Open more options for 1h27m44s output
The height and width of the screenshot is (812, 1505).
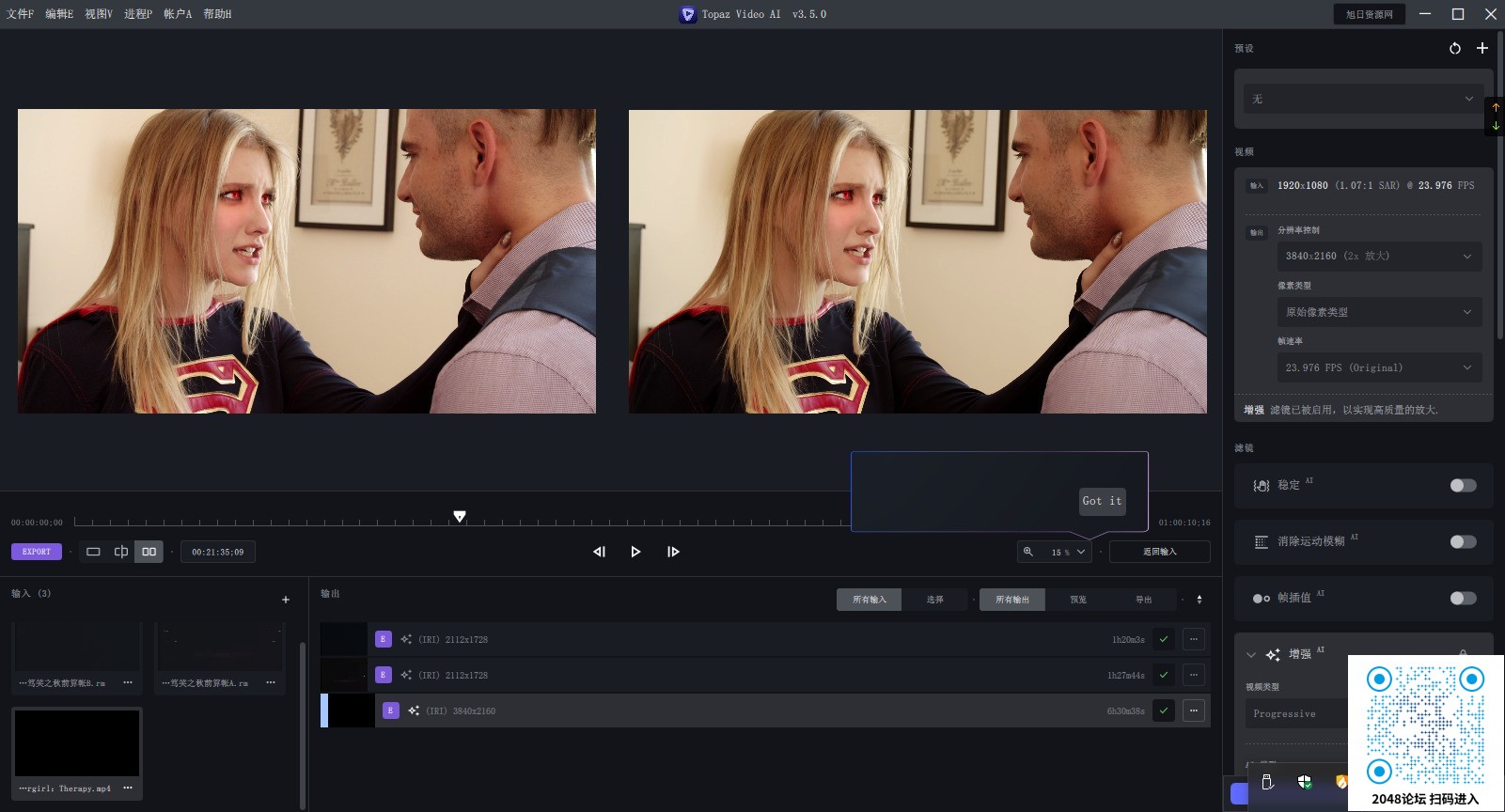pyautogui.click(x=1194, y=675)
